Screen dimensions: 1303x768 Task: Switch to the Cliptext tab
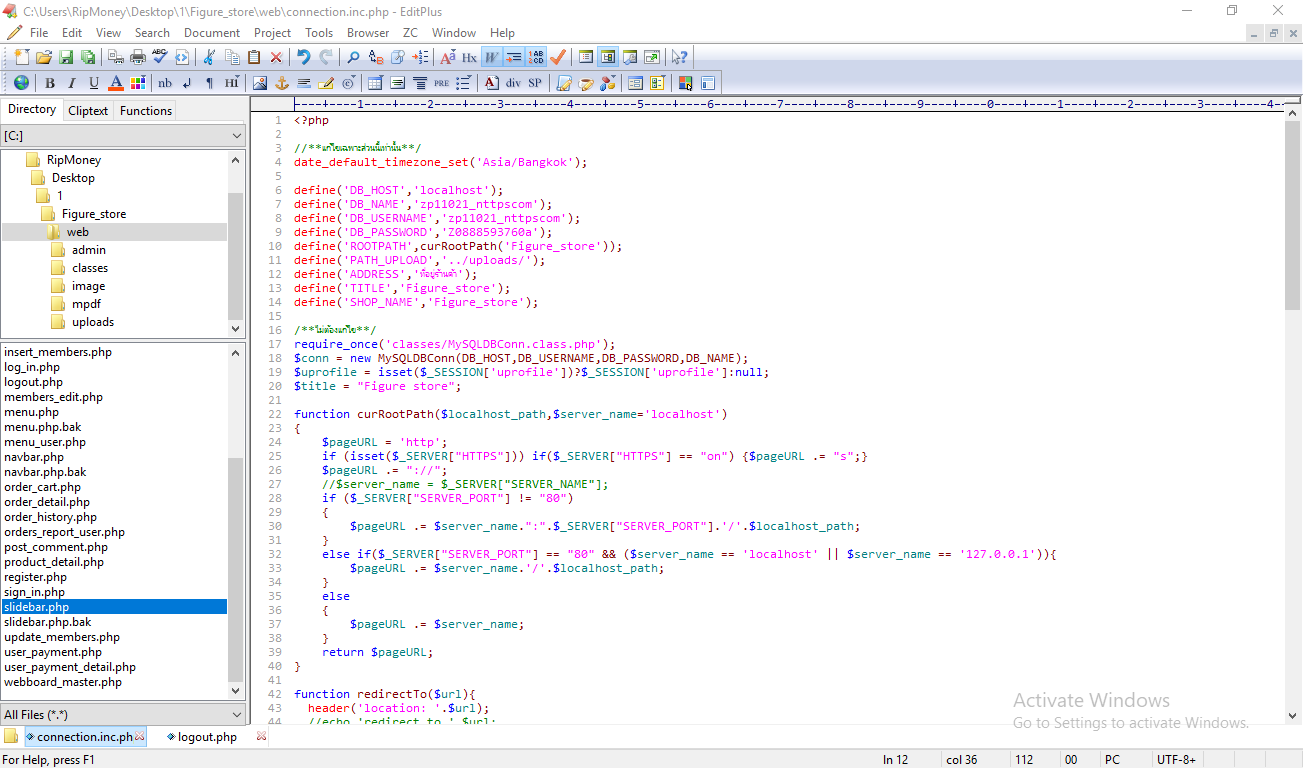(x=88, y=111)
